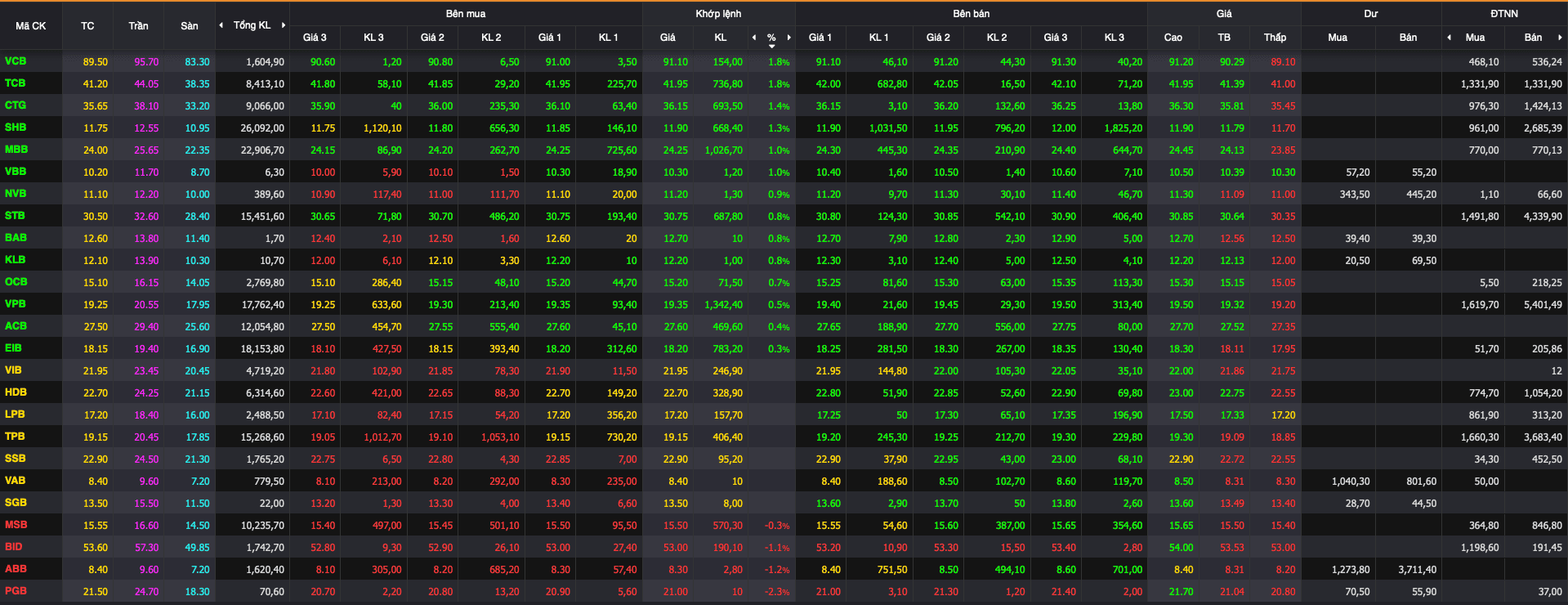
Task: Click the Dư group header
Action: tap(1371, 14)
